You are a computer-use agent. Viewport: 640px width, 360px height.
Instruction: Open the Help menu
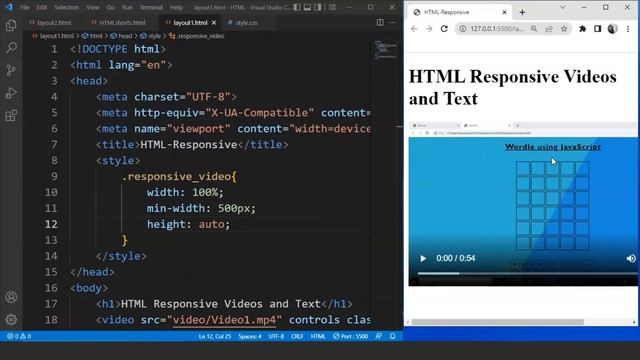tap(176, 7)
